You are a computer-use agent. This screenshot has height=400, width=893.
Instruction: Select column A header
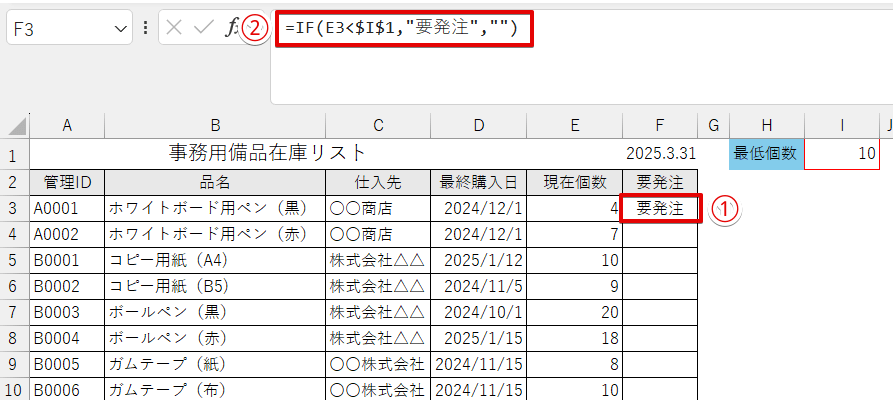tap(67, 125)
